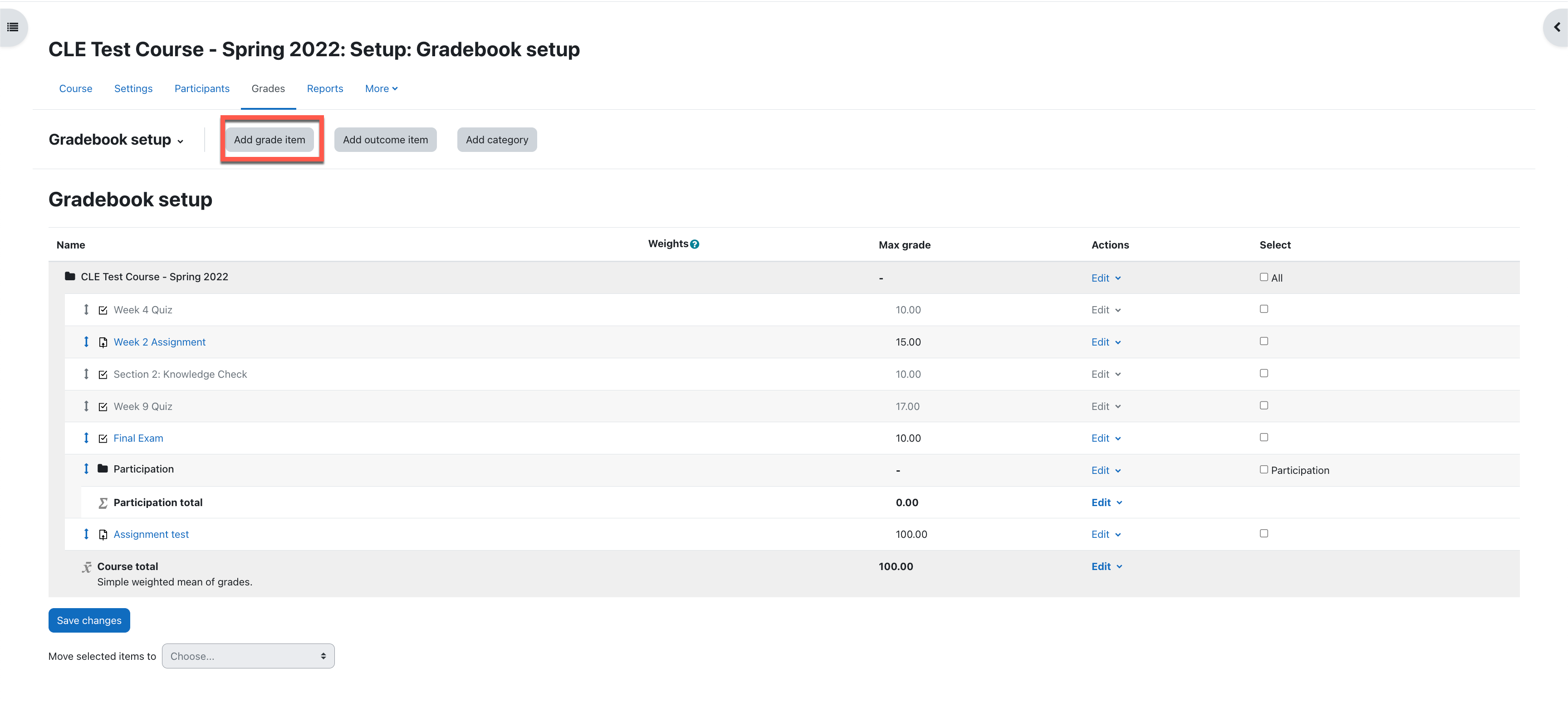
Task: Open the Assignment test link
Action: pyautogui.click(x=151, y=535)
